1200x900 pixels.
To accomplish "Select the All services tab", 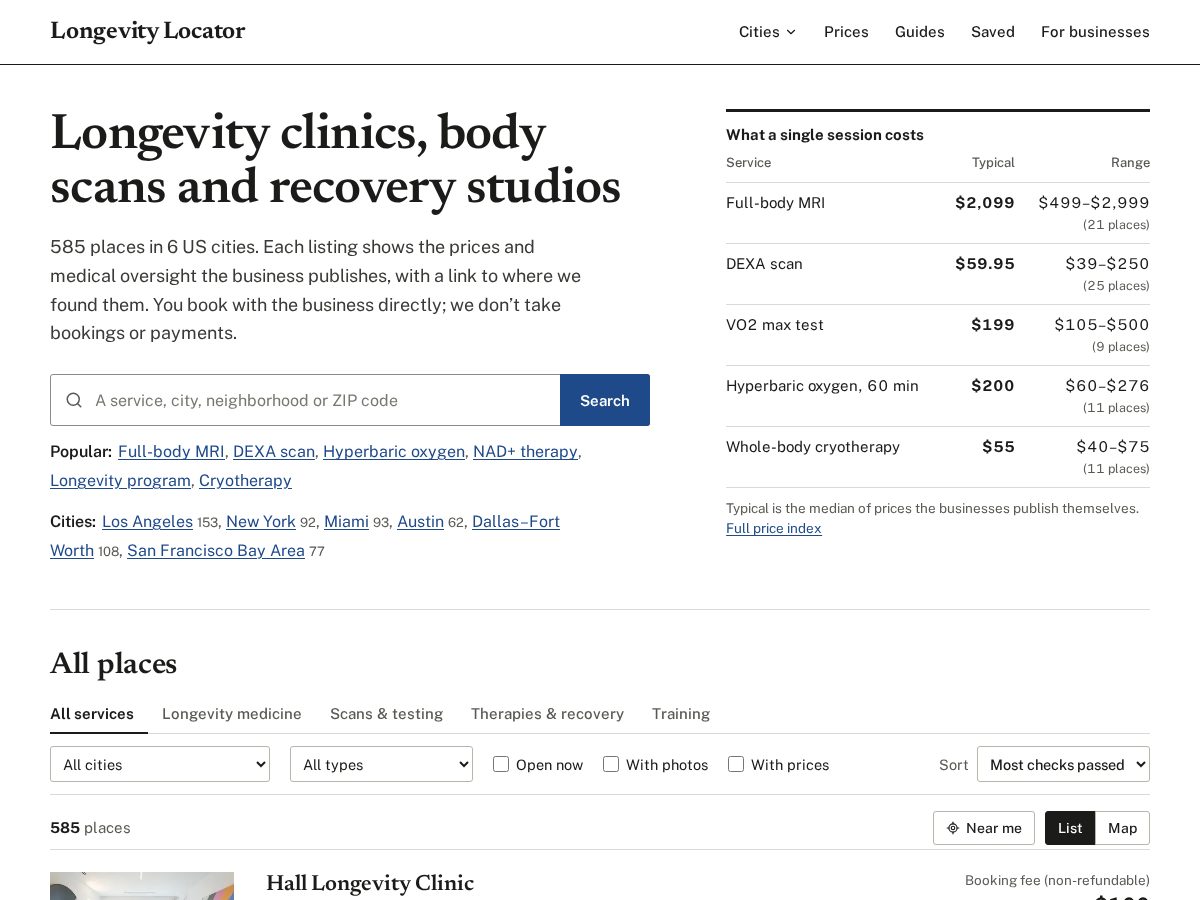I will pos(92,714).
